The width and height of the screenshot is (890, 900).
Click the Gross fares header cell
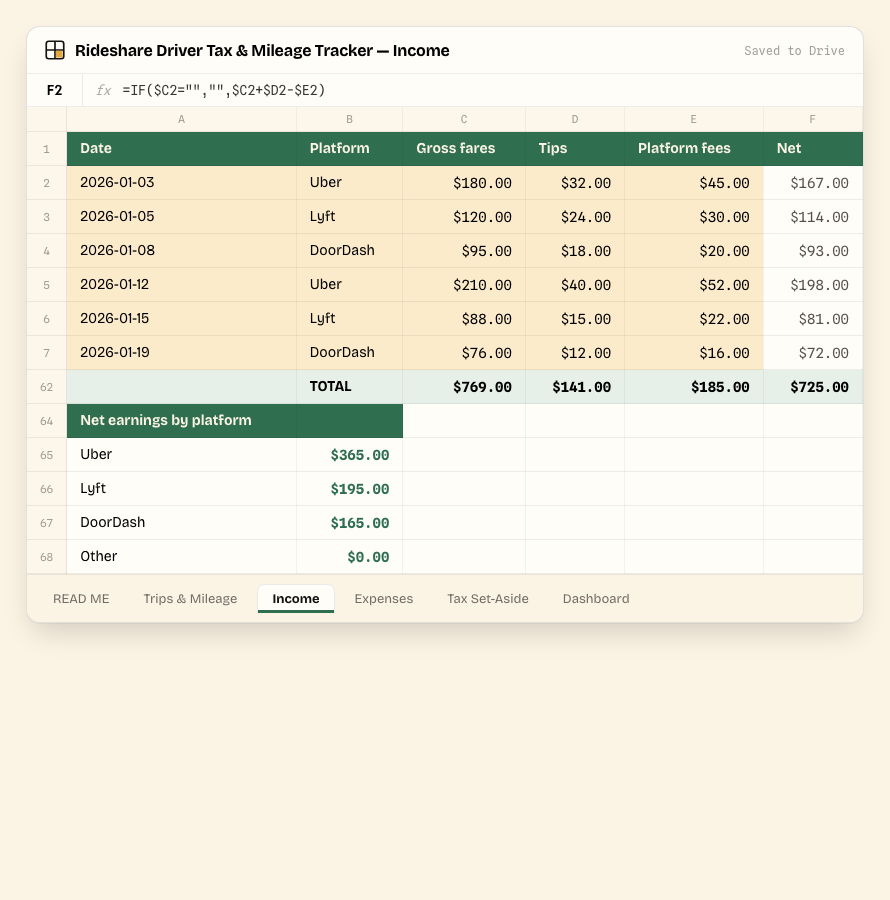point(464,149)
